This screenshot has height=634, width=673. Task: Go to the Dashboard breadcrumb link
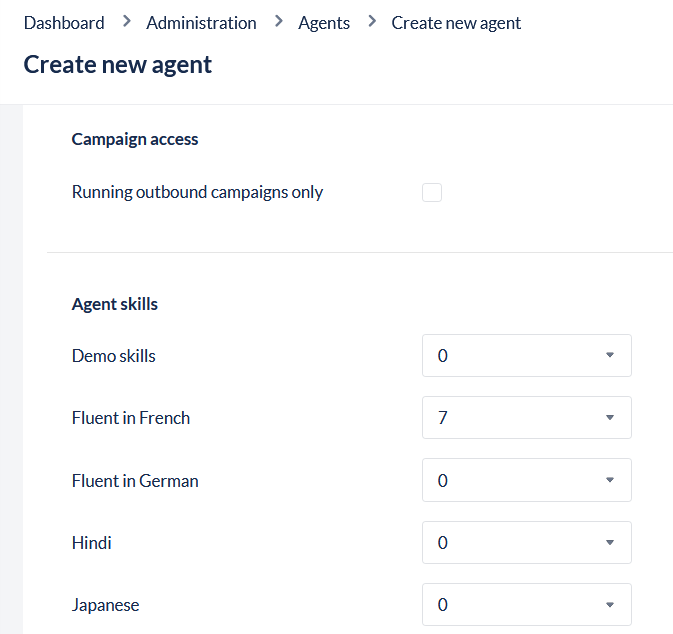click(x=64, y=22)
